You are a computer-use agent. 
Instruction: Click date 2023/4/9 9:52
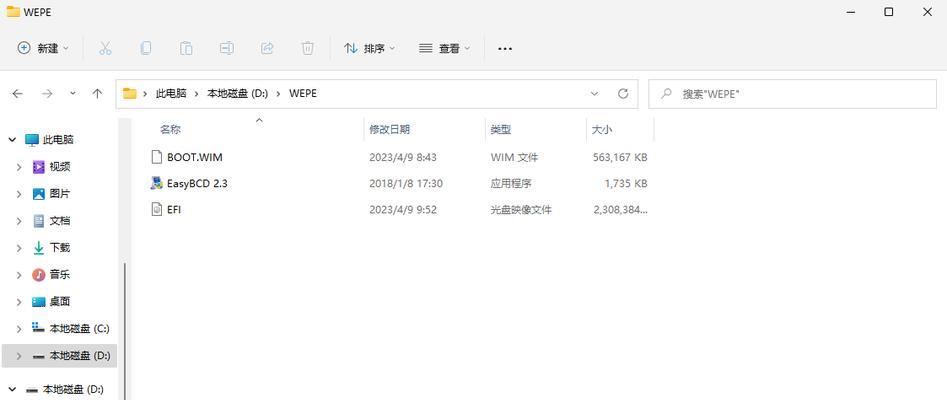pos(403,210)
